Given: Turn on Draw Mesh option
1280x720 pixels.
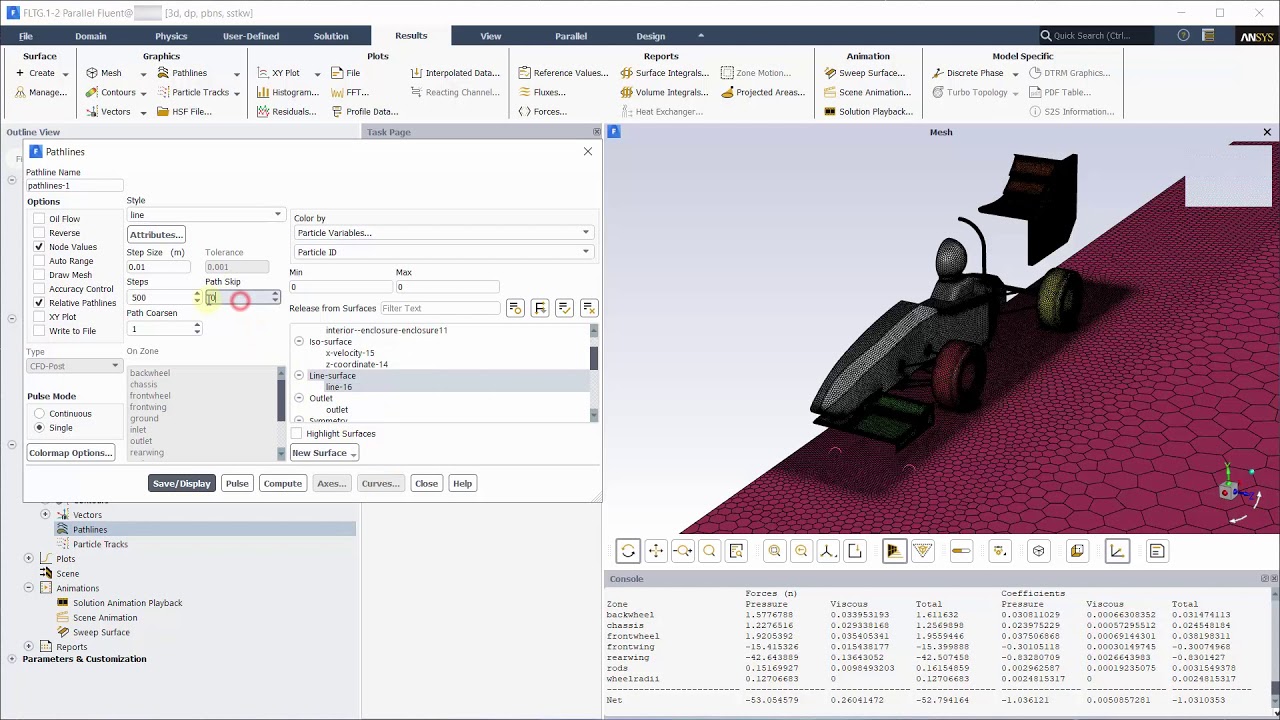Looking at the screenshot, I should (39, 275).
